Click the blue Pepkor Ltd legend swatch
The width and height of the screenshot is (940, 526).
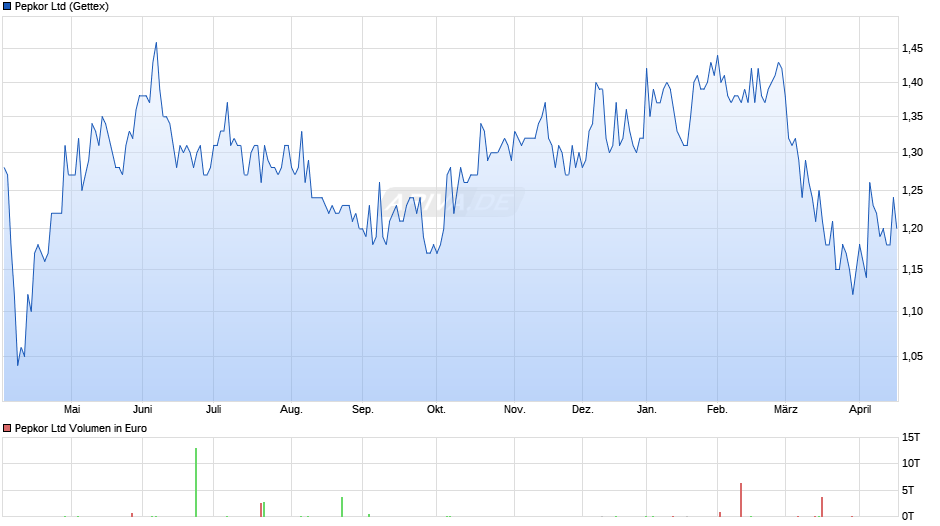(x=7, y=7)
